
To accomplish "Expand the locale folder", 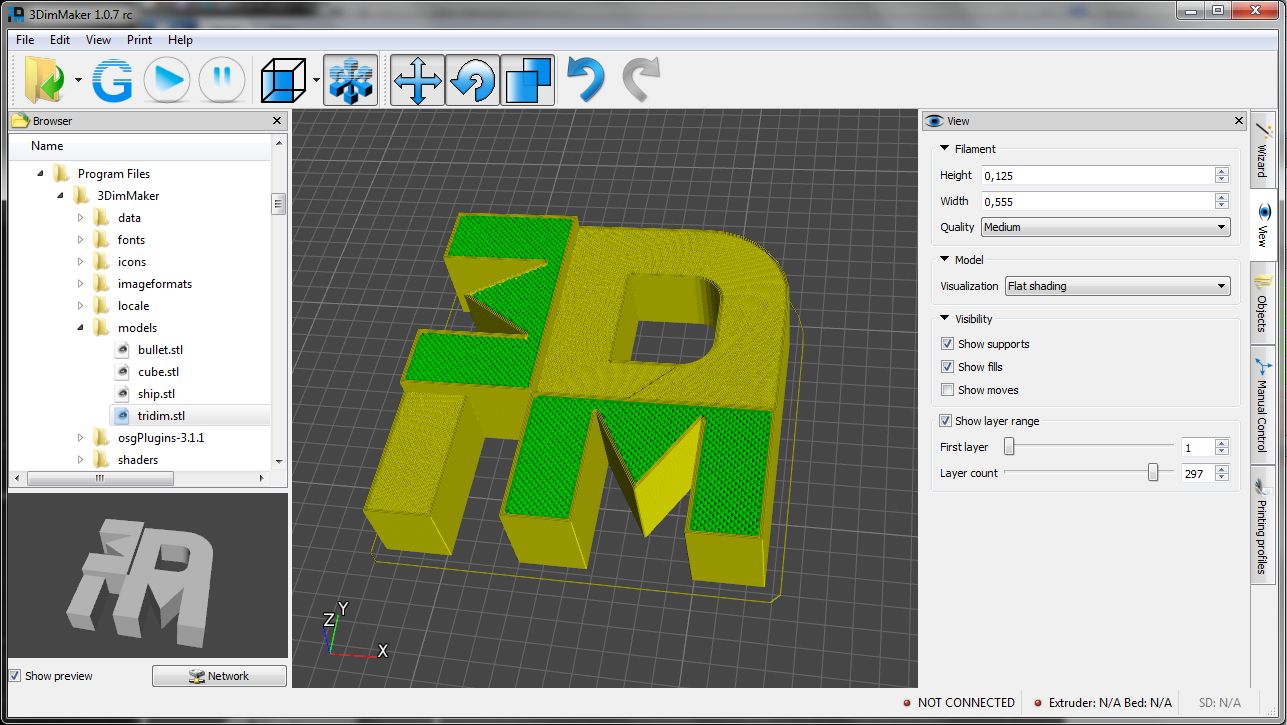I will (81, 305).
